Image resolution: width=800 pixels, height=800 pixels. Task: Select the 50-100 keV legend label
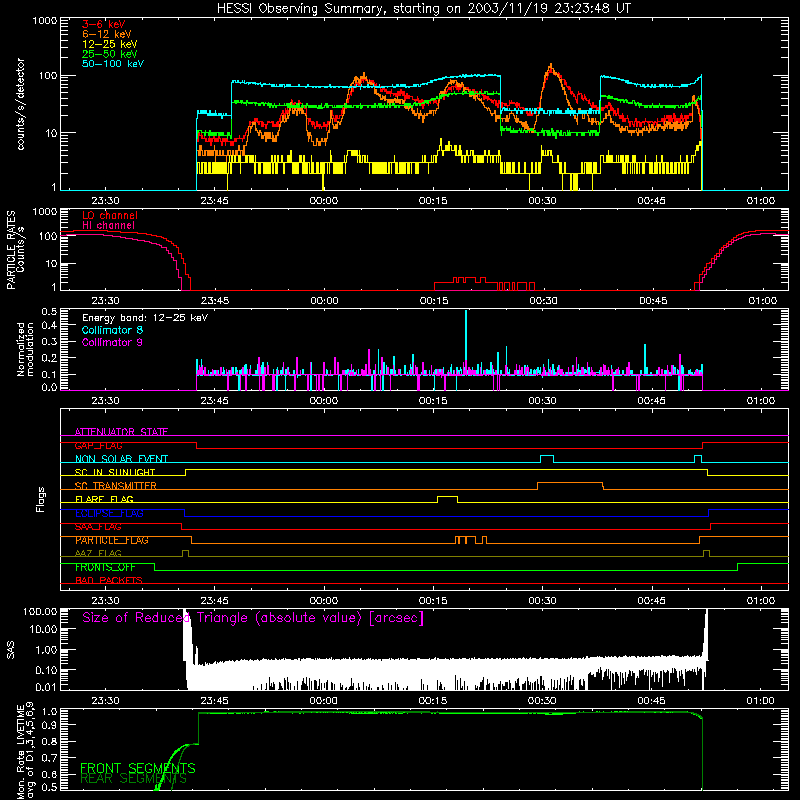point(113,64)
